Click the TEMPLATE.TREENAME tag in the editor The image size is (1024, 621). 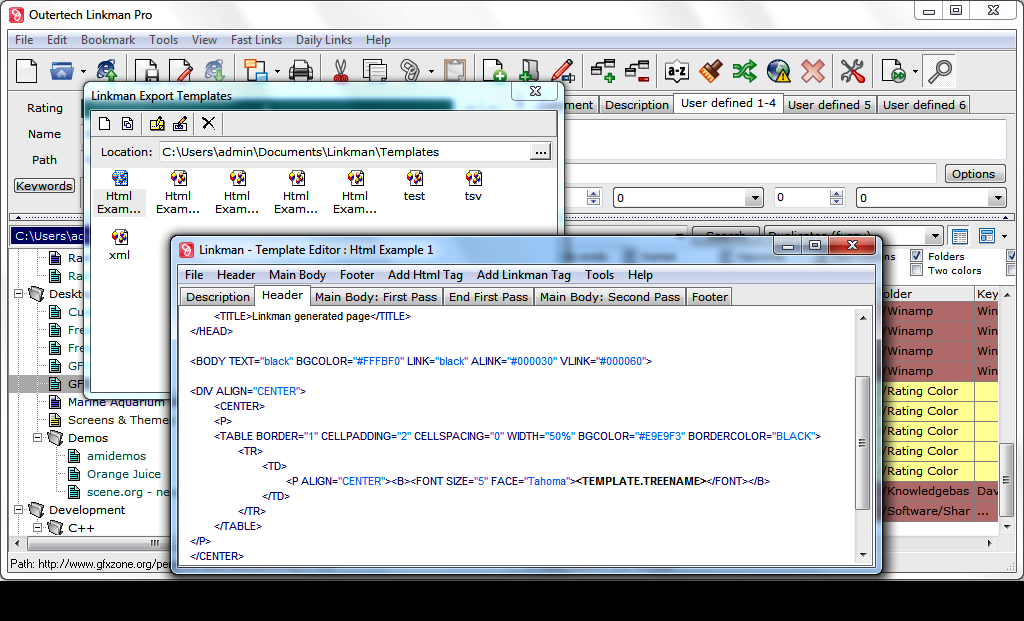pyautogui.click(x=643, y=481)
